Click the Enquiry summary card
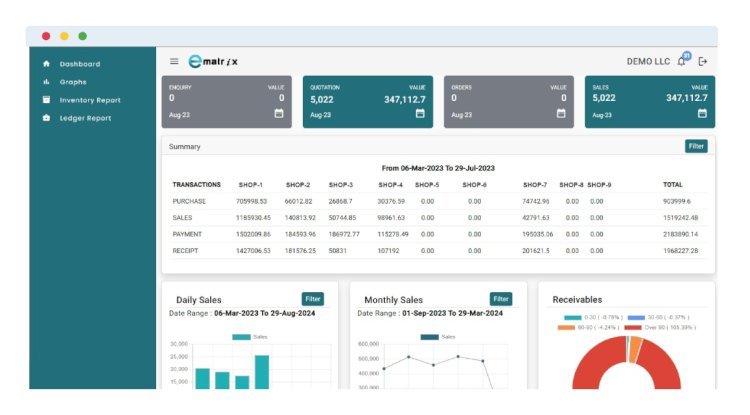The width and height of the screenshot is (750, 415). [227, 102]
